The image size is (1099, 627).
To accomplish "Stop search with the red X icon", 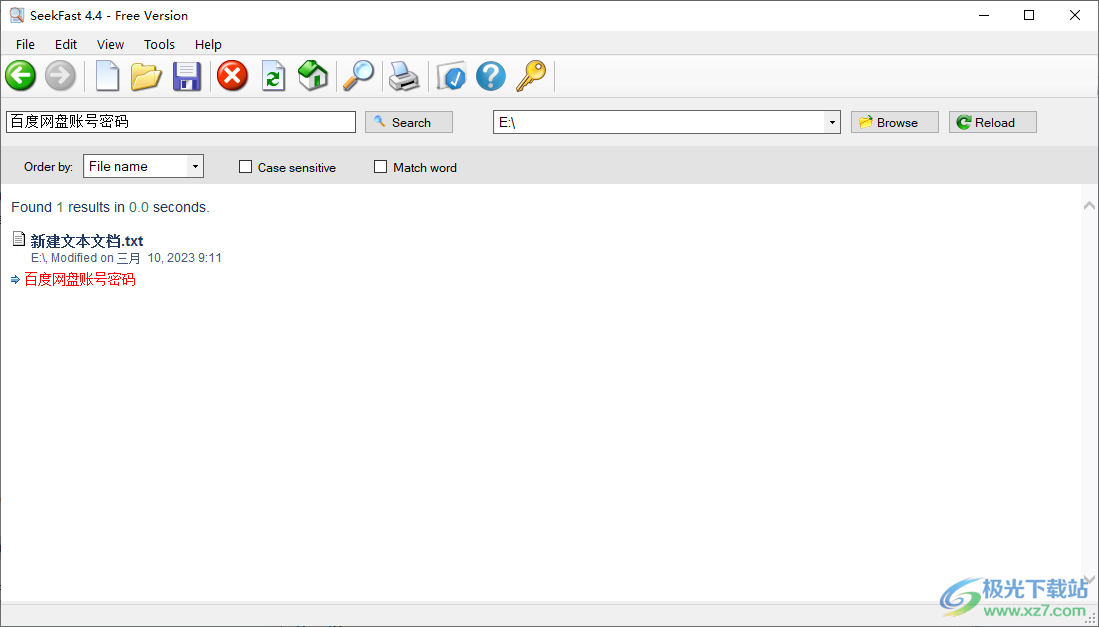I will [232, 76].
